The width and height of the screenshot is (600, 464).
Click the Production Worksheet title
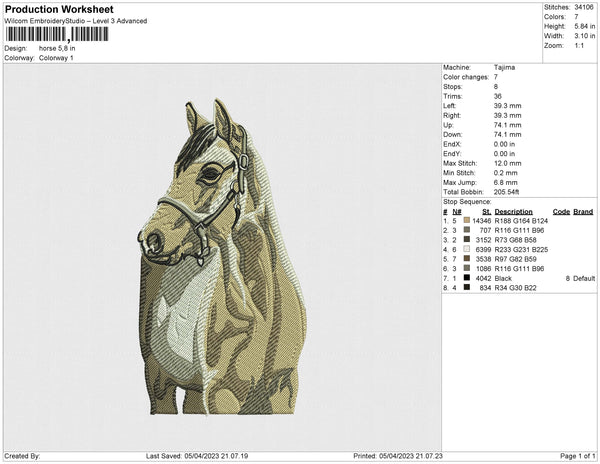59,10
